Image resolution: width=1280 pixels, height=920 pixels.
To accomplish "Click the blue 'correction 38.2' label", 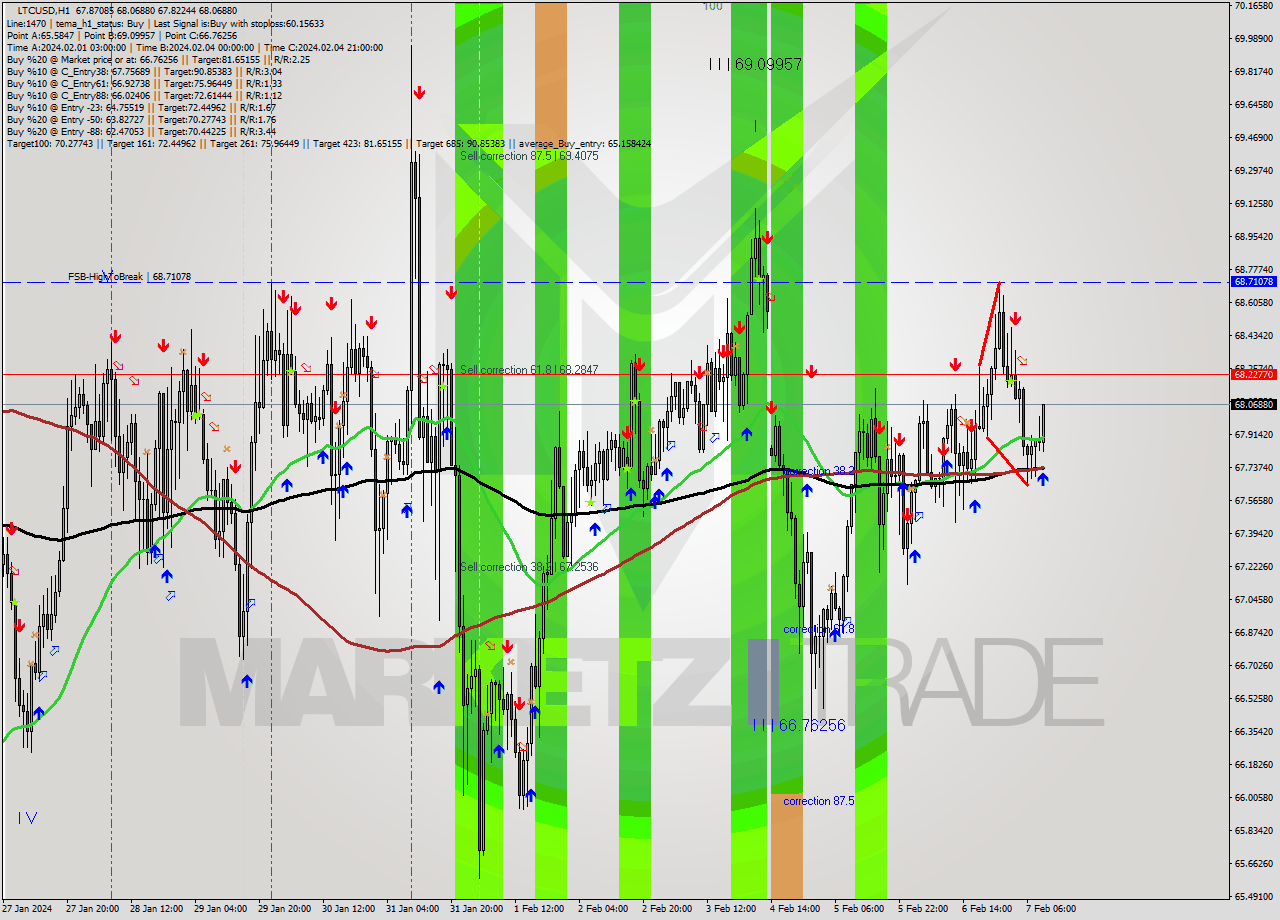I will pyautogui.click(x=819, y=470).
